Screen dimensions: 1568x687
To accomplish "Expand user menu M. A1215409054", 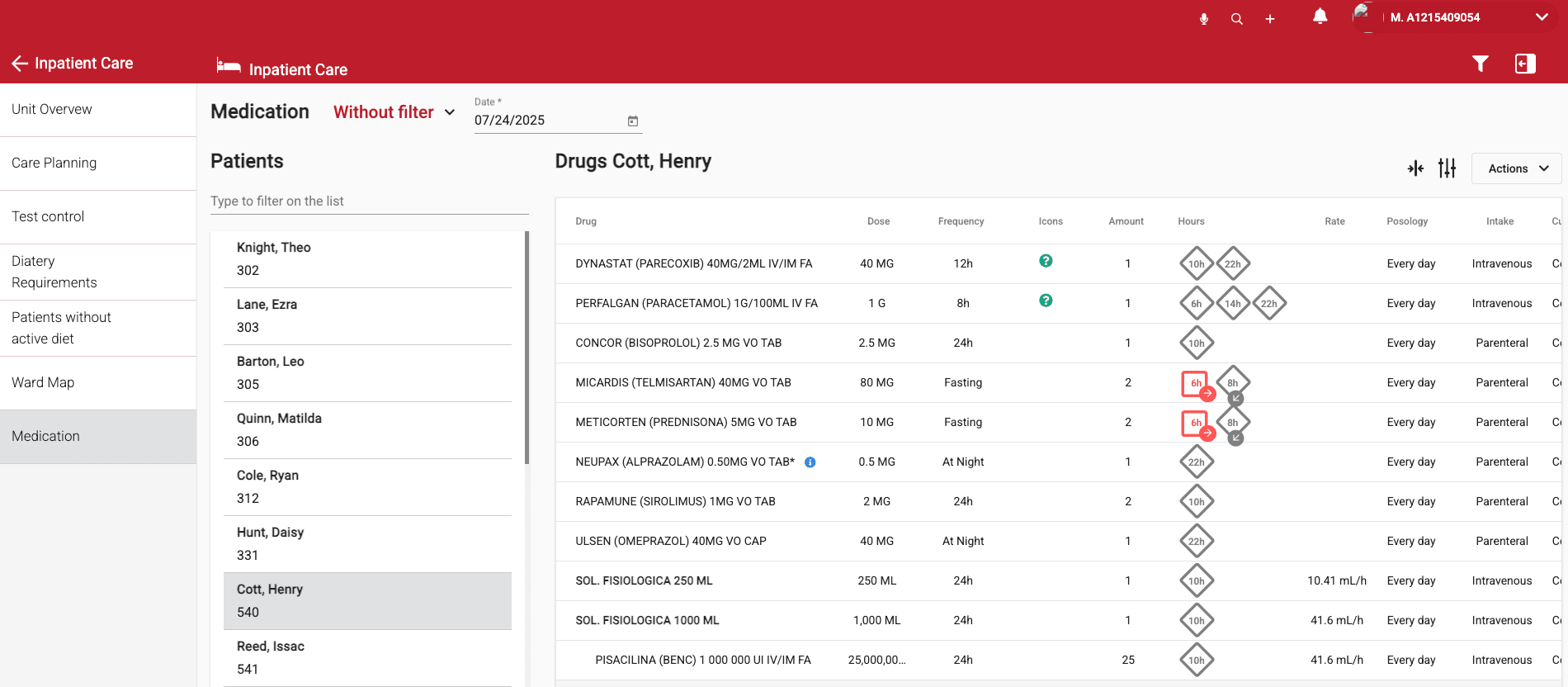I will [x=1542, y=17].
